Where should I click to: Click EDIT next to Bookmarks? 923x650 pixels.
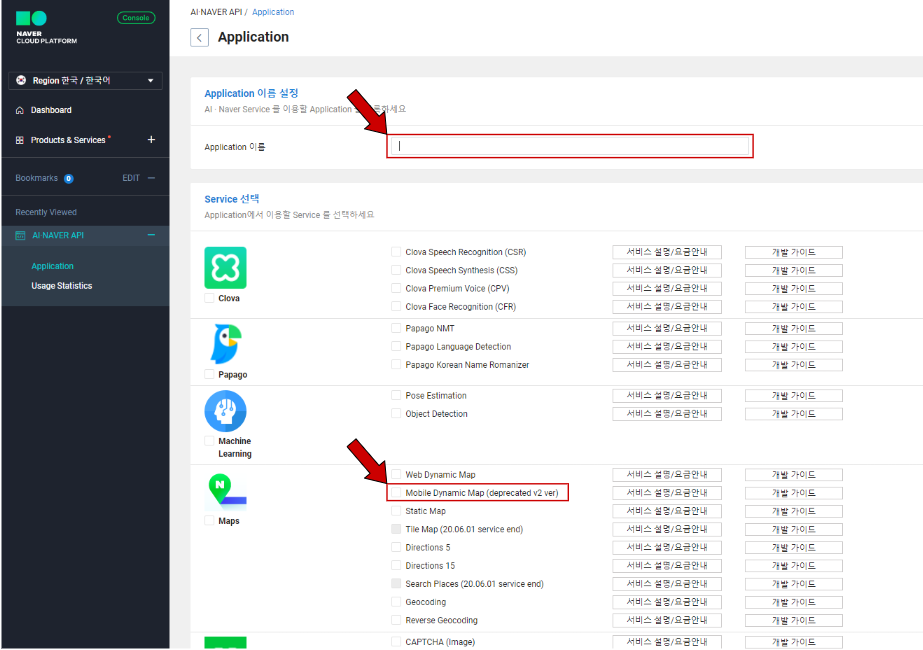131,178
